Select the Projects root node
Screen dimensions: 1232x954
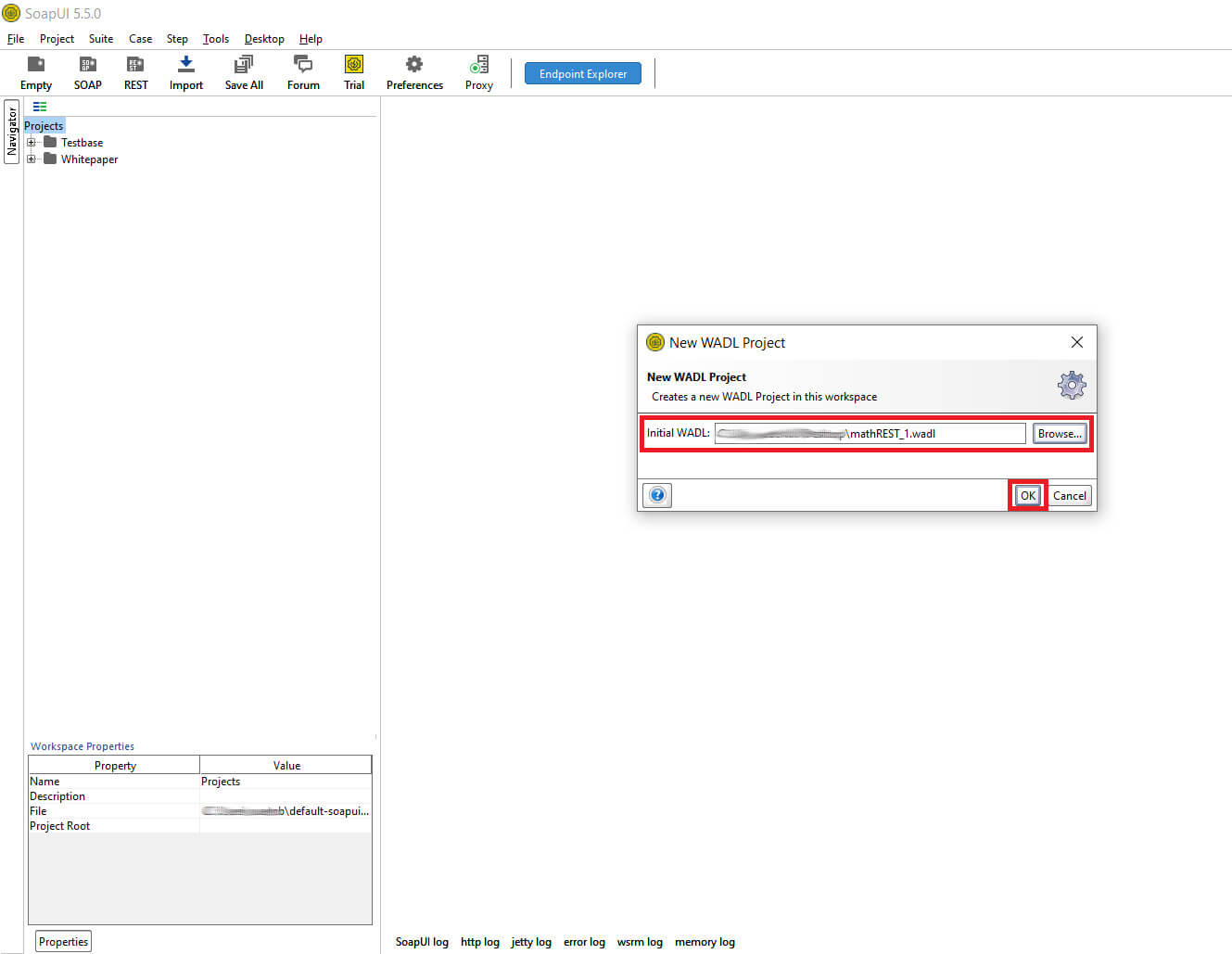[x=44, y=125]
